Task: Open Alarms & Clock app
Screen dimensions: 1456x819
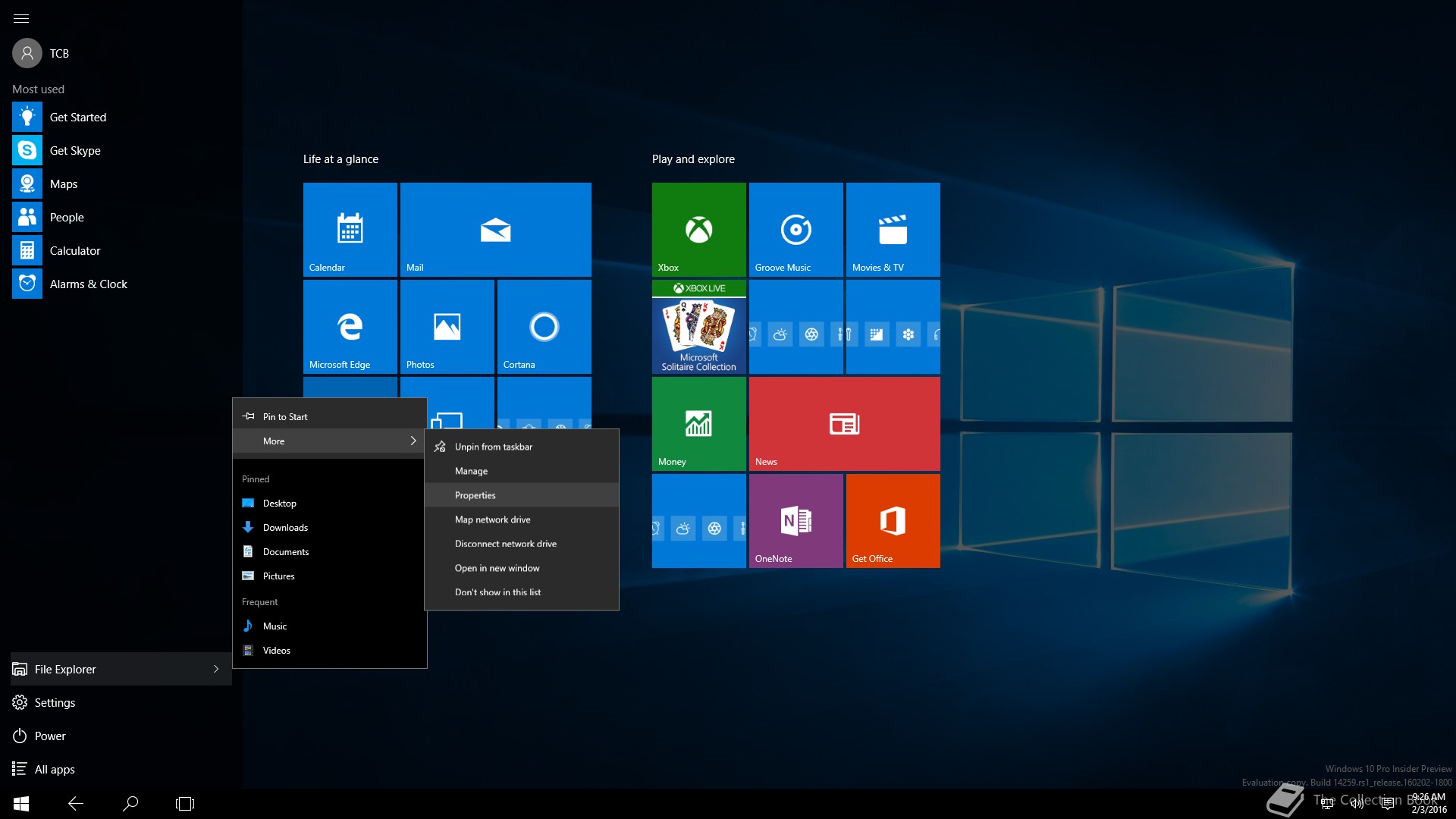Action: (121, 284)
